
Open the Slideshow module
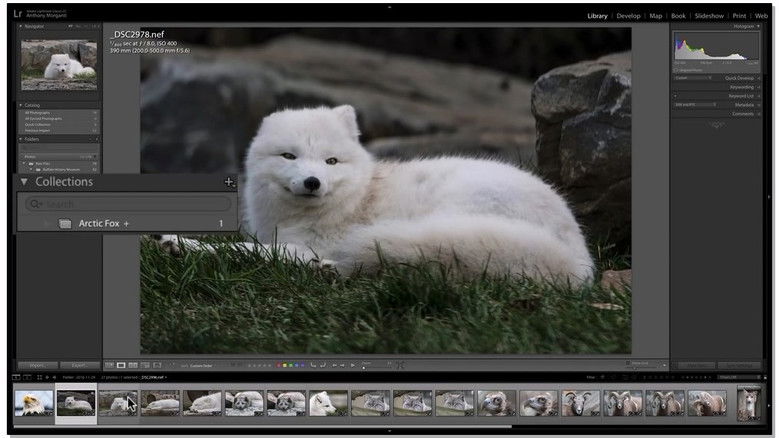tap(709, 16)
